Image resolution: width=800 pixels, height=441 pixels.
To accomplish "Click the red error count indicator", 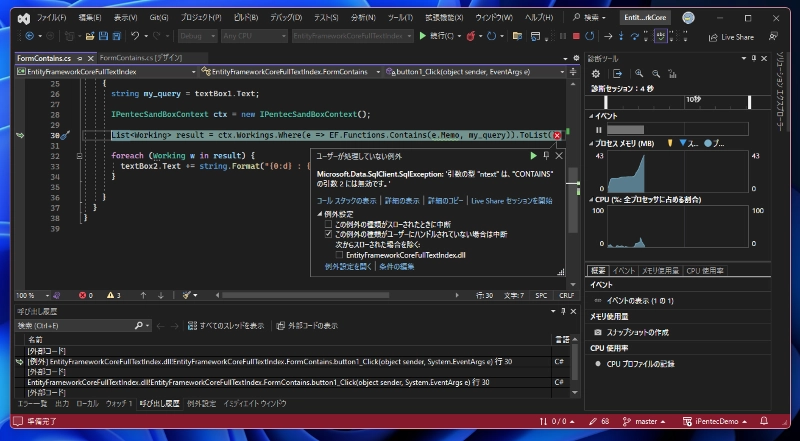I will point(86,295).
